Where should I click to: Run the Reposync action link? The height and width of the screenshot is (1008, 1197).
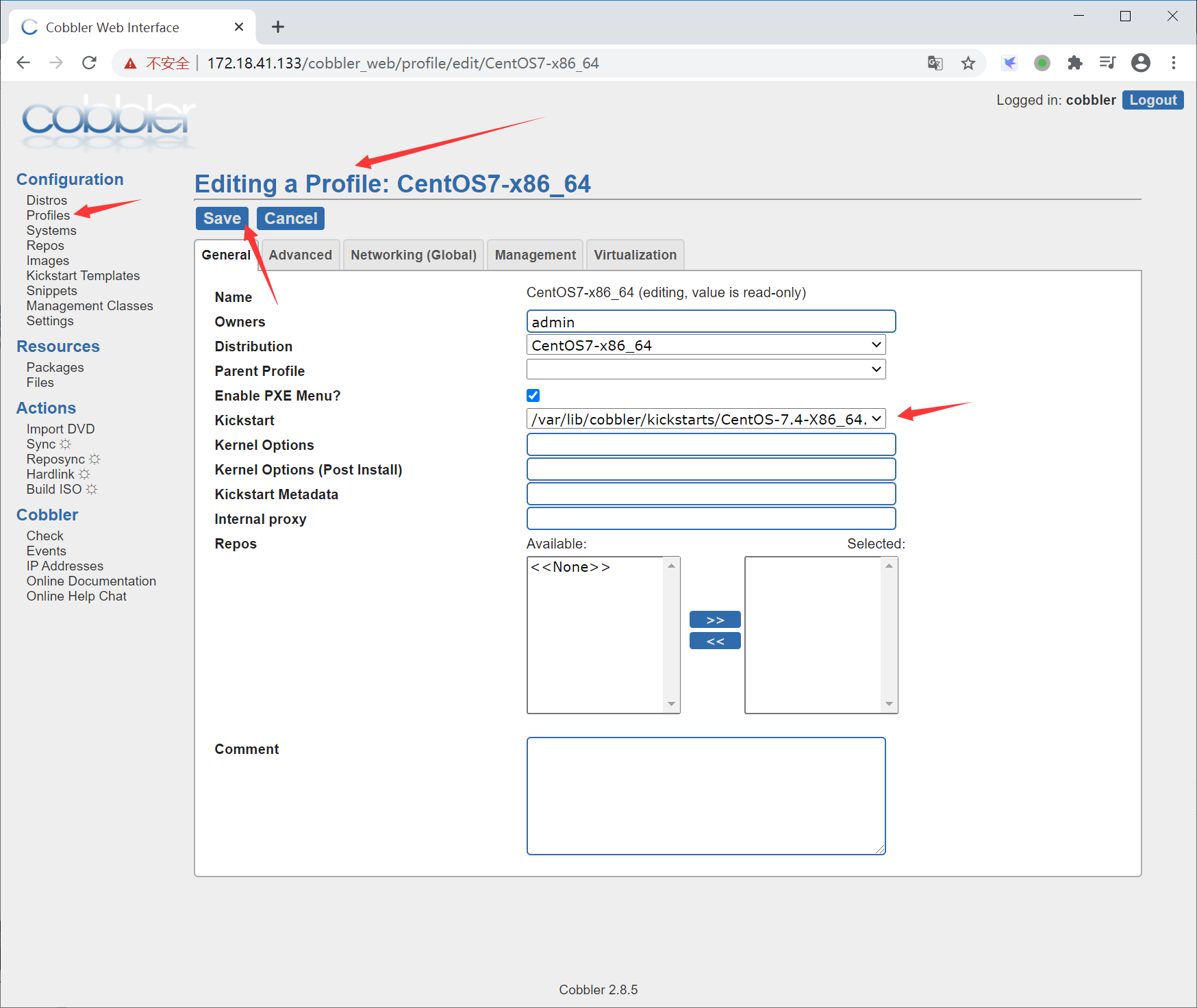pyautogui.click(x=56, y=459)
